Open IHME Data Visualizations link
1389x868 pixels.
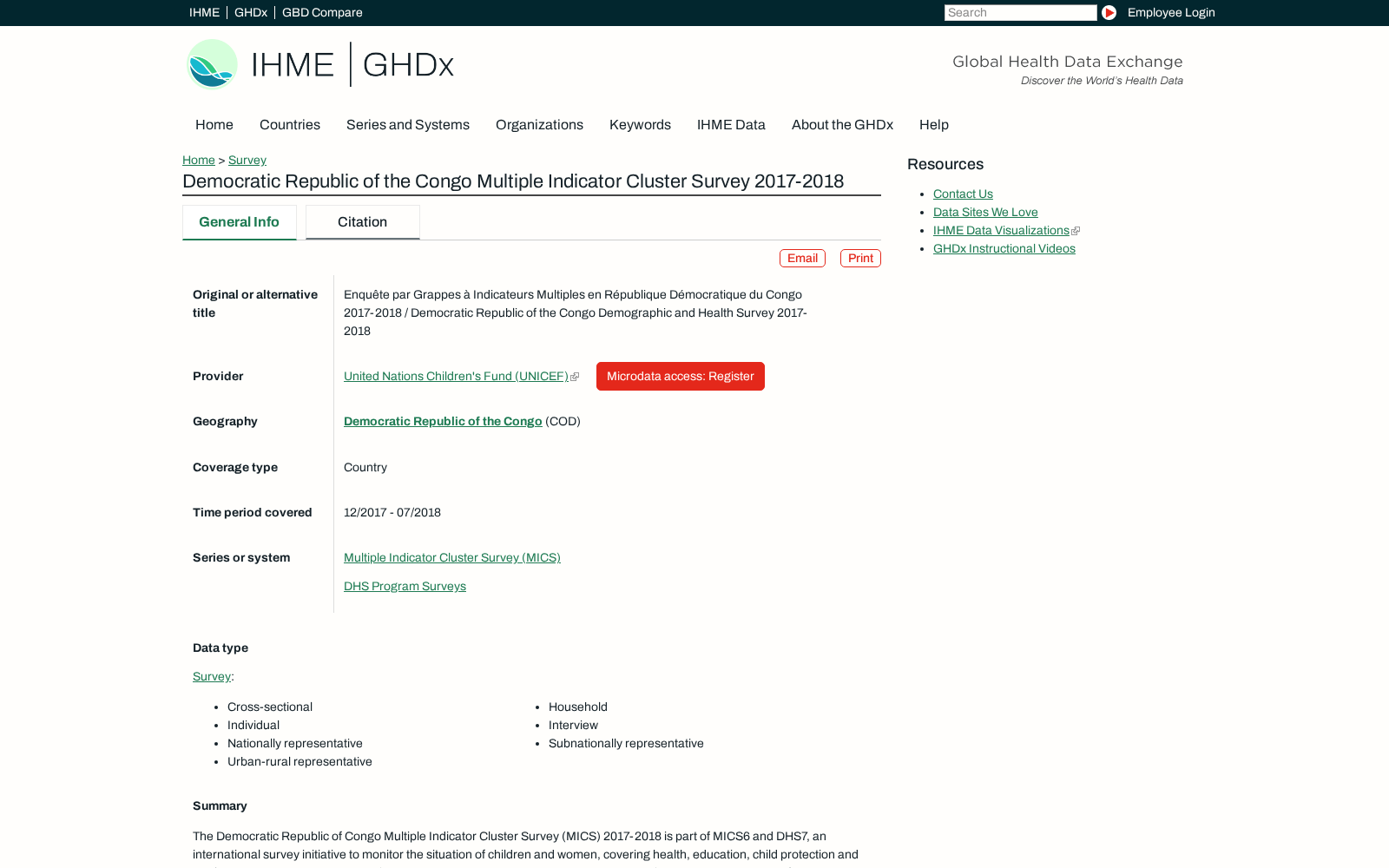click(x=1001, y=230)
